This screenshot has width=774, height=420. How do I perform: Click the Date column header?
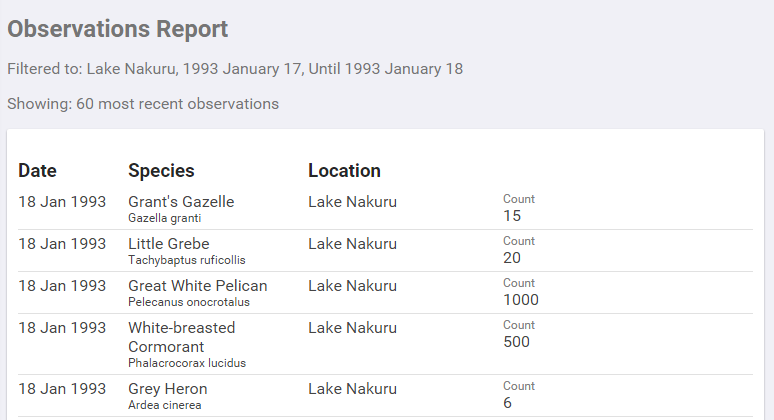[x=37, y=171]
